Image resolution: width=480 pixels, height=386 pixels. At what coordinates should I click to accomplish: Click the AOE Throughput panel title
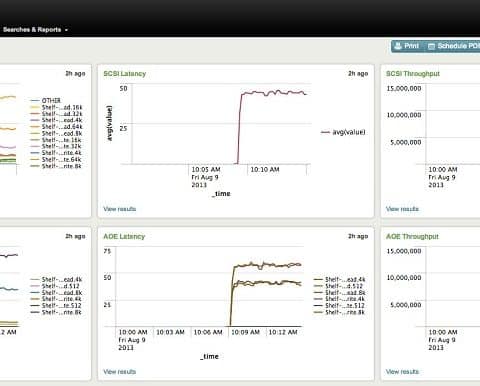(x=412, y=236)
